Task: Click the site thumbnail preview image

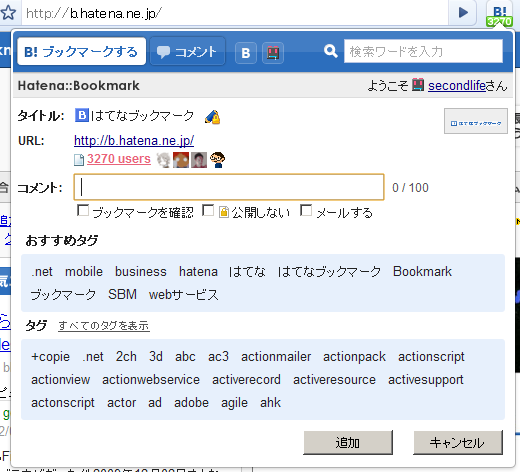Action: tap(476, 121)
